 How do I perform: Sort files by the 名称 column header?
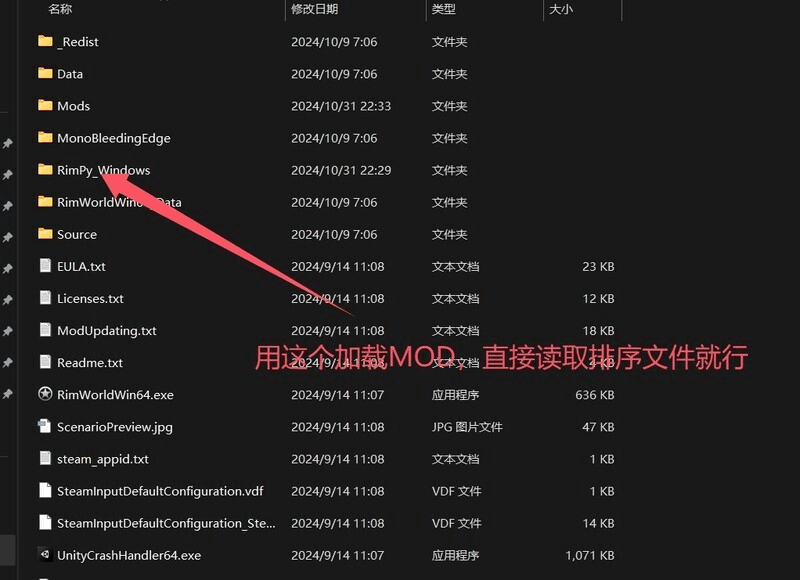click(48, 9)
